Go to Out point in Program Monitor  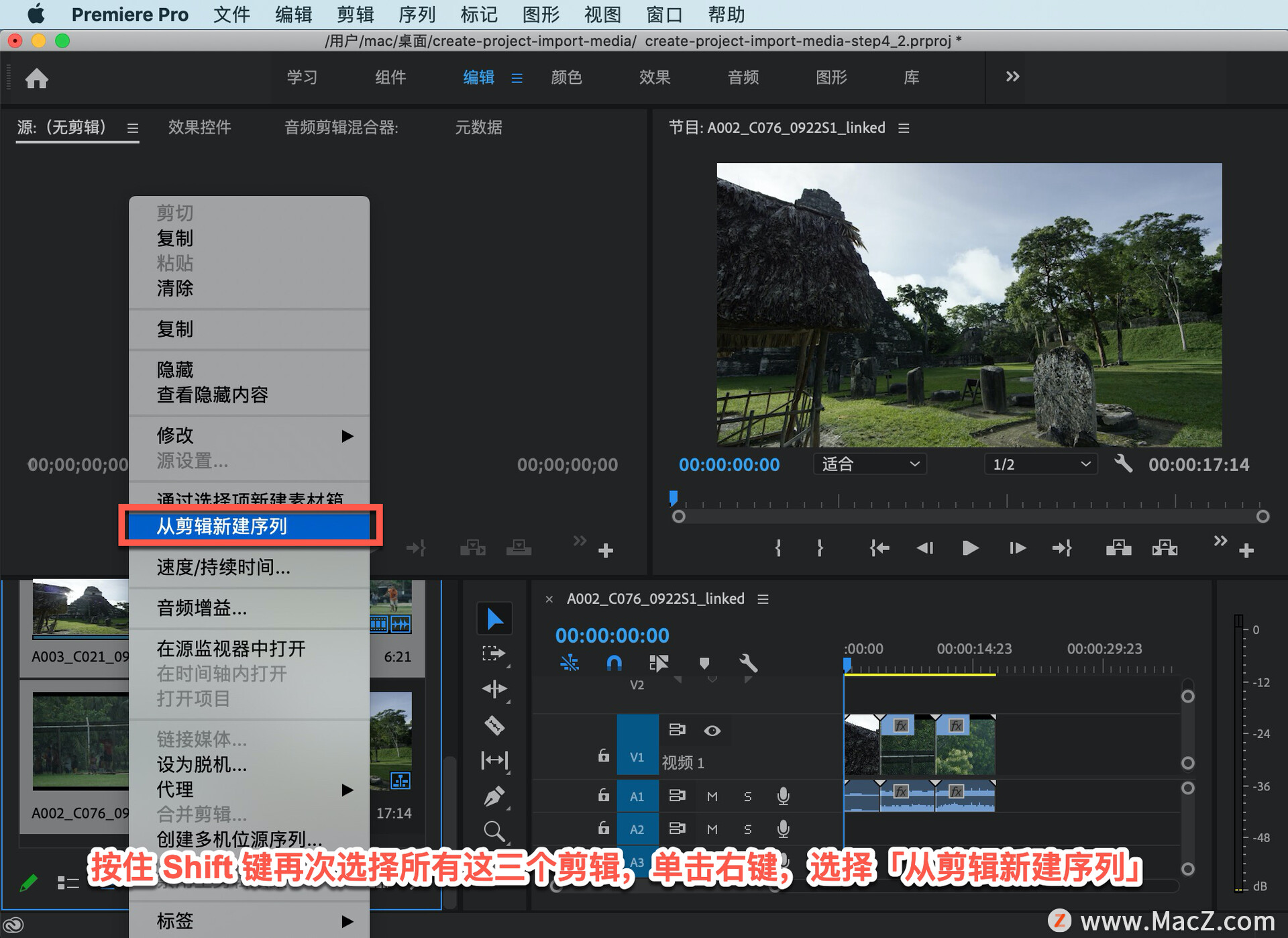click(x=1062, y=548)
